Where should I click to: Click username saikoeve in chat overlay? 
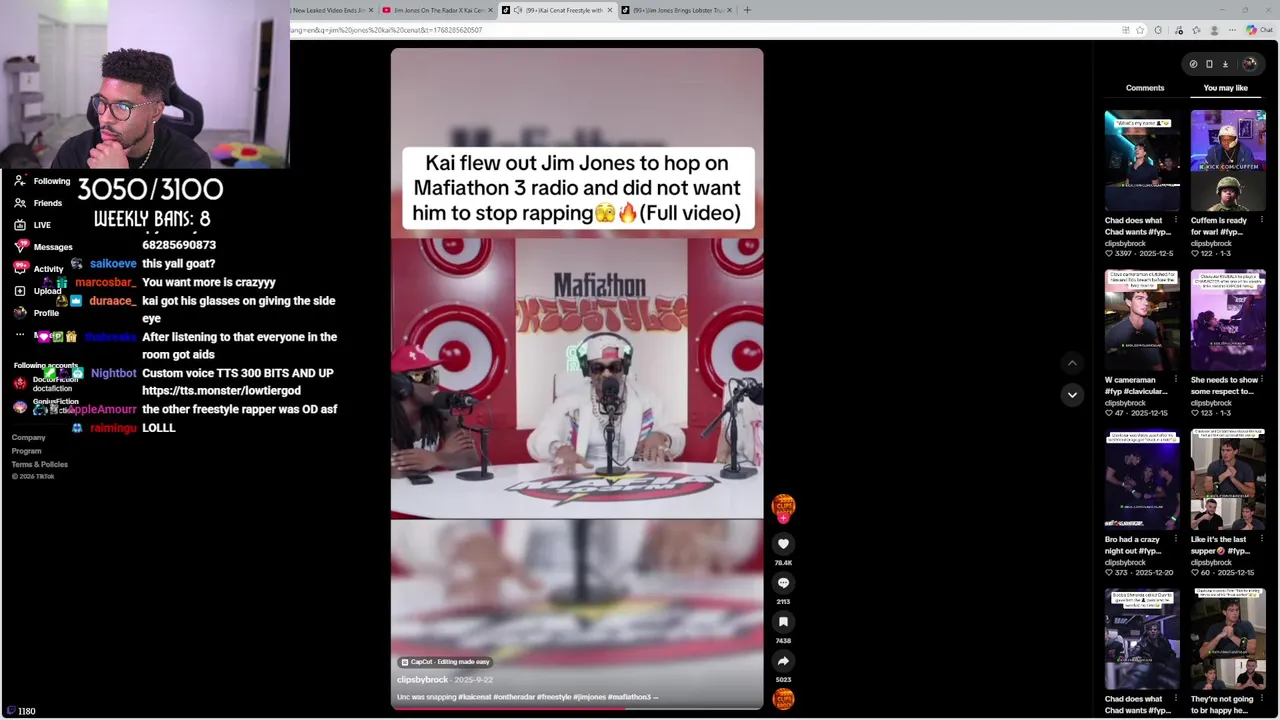coord(113,264)
